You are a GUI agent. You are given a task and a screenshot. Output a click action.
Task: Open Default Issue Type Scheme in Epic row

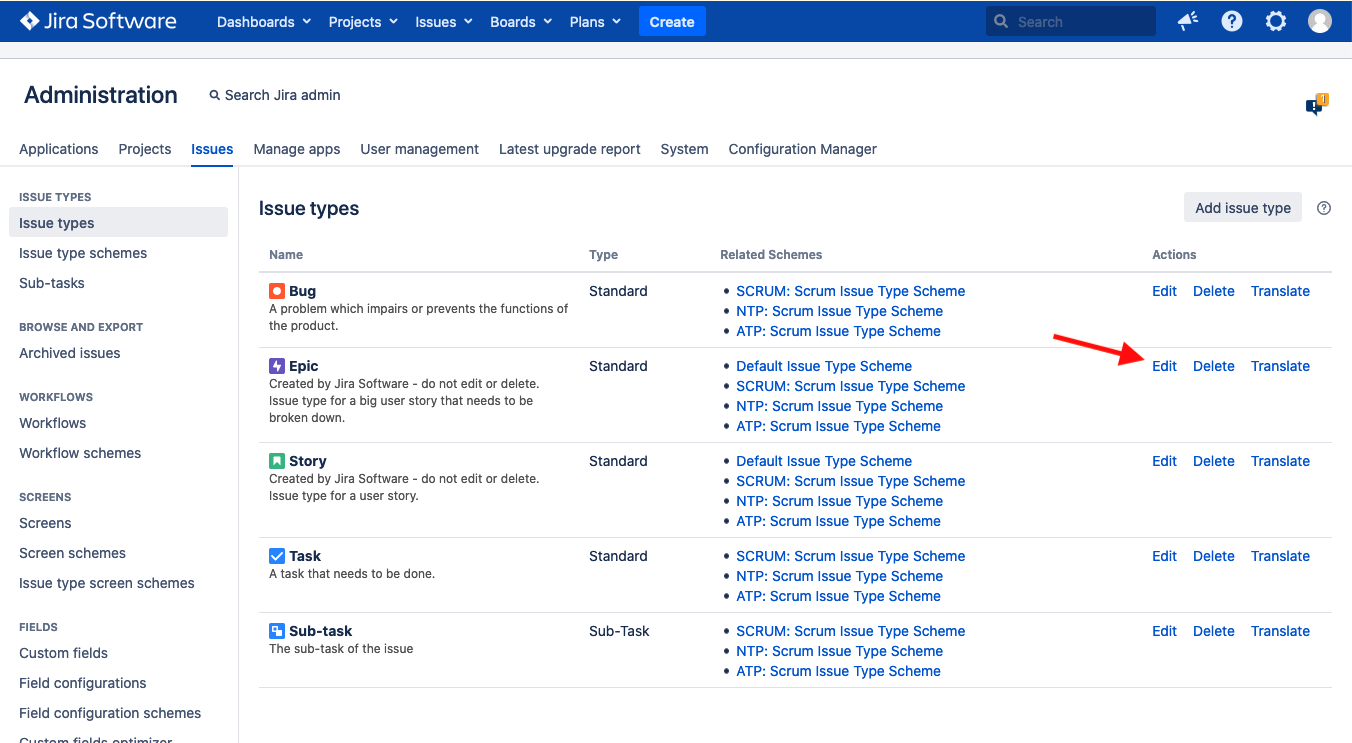(824, 366)
